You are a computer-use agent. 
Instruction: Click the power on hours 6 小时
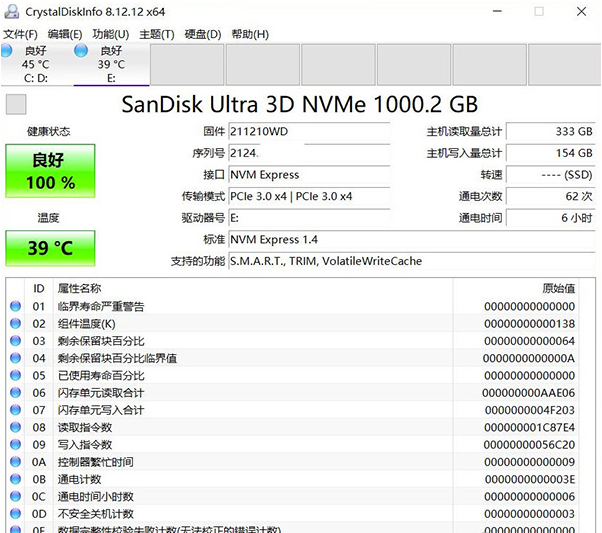pyautogui.click(x=551, y=218)
